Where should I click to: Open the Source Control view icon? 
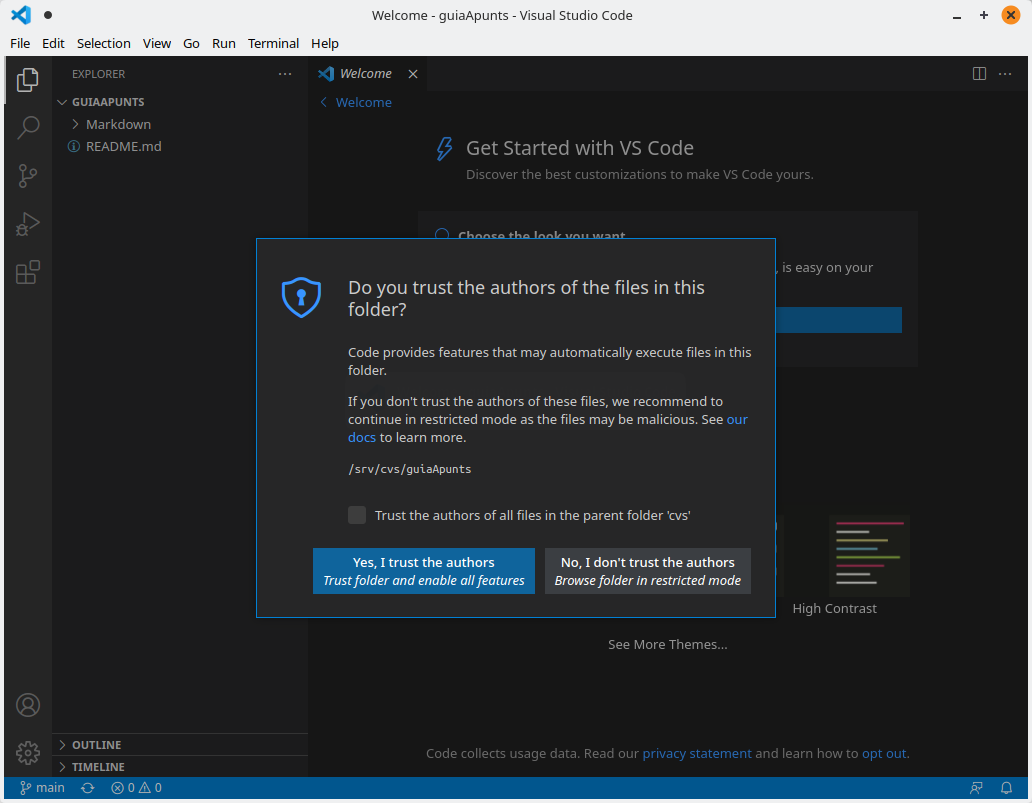click(28, 176)
